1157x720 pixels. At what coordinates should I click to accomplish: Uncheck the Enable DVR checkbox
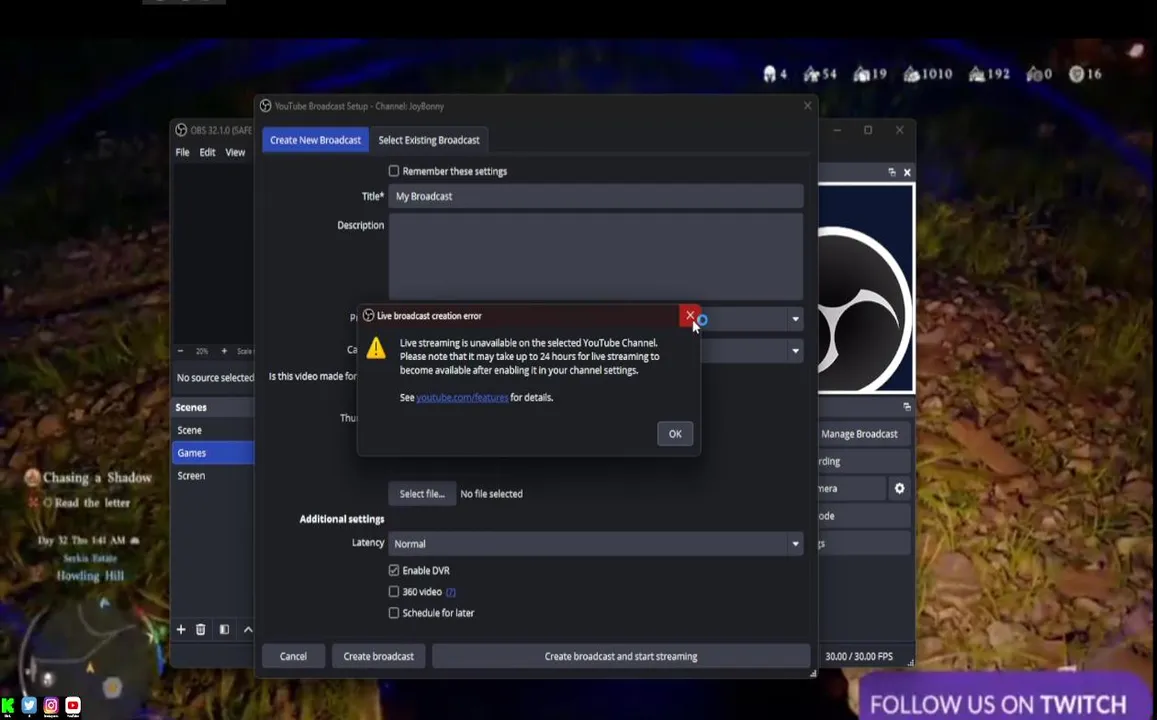(394, 570)
